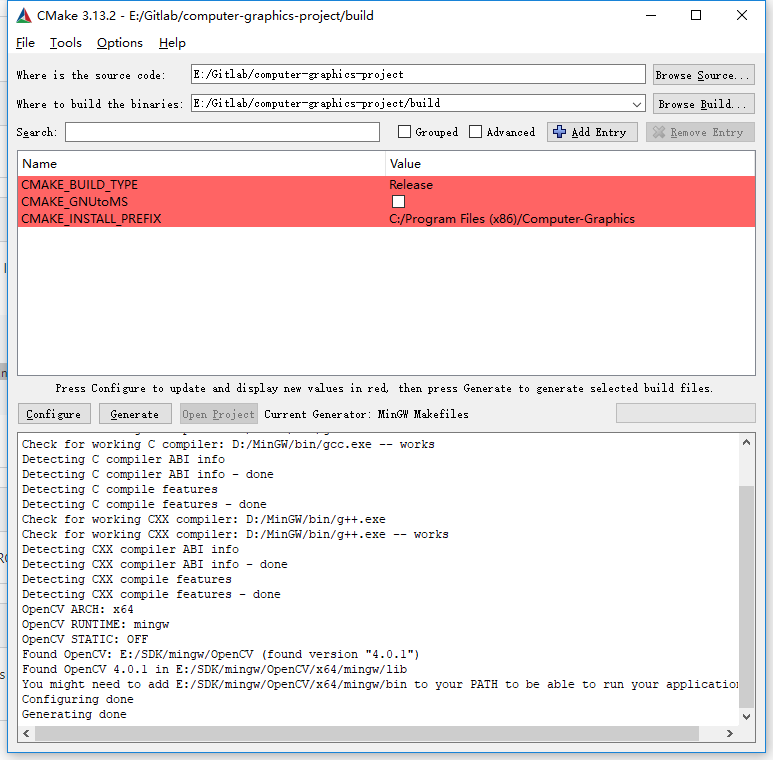The width and height of the screenshot is (773, 760).
Task: Click the Browse Source button
Action: pos(703,75)
